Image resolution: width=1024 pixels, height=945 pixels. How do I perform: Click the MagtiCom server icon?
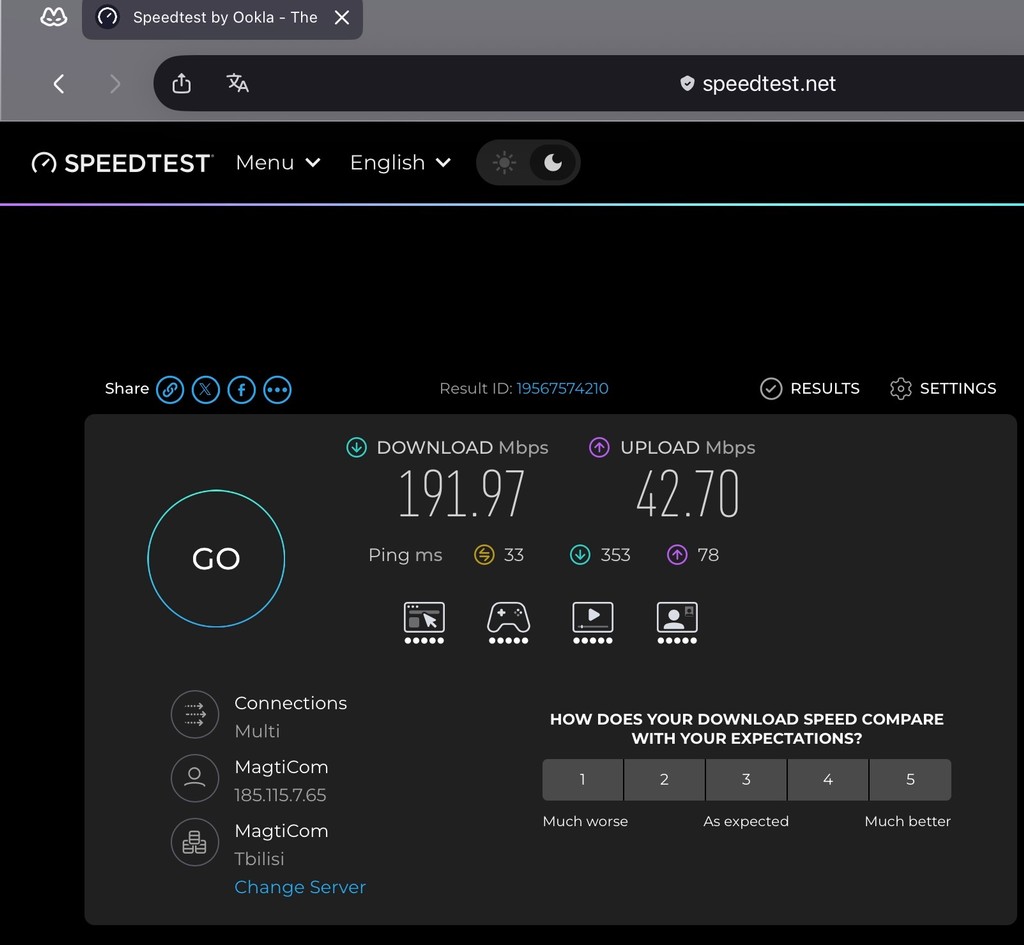[x=195, y=842]
